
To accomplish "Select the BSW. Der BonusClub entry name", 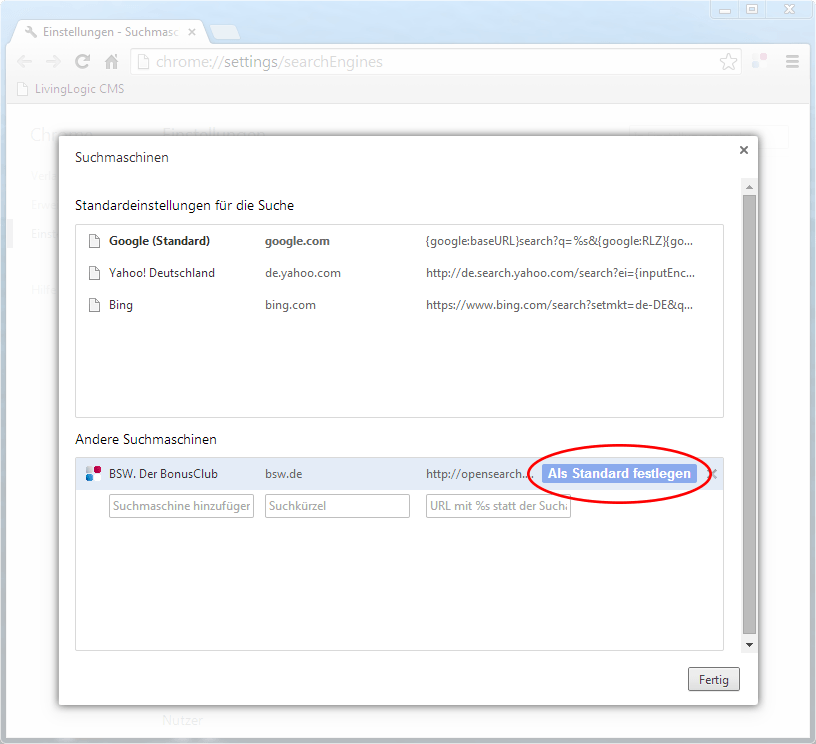I will pyautogui.click(x=163, y=474).
